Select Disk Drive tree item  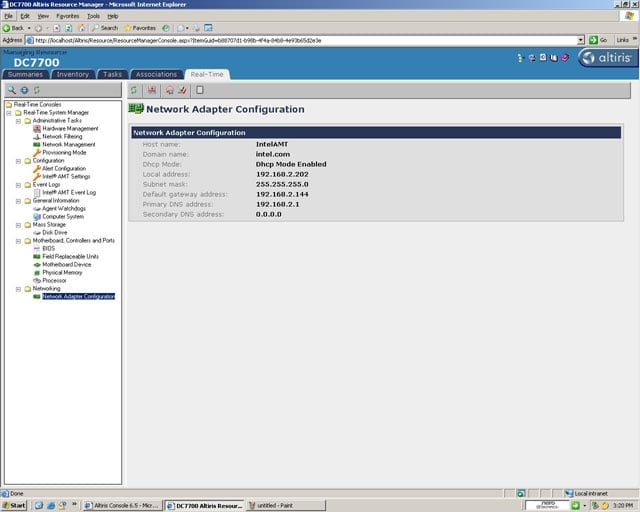coord(55,232)
